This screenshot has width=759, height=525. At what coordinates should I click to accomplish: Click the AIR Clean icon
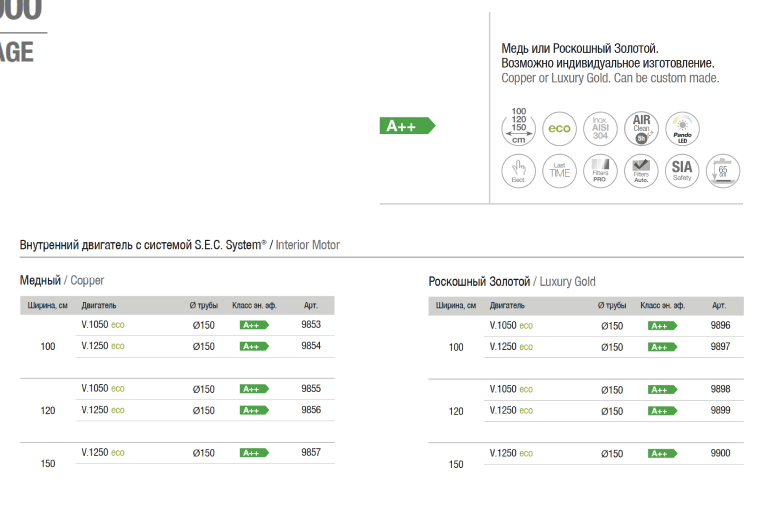641,128
